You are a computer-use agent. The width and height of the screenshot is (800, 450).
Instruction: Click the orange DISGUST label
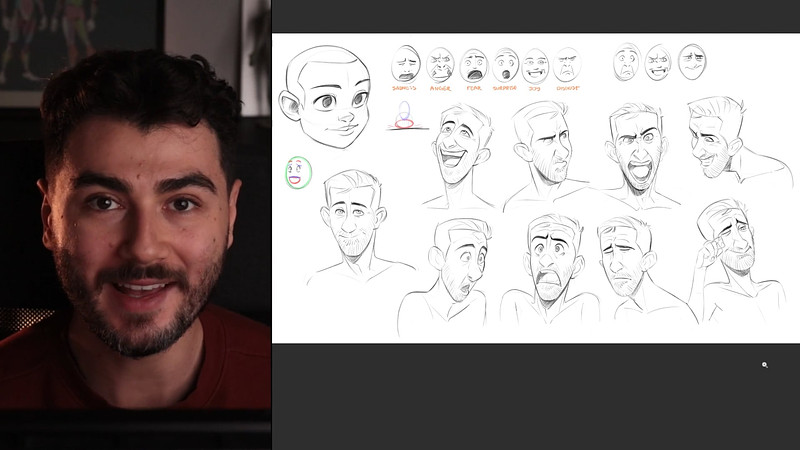pos(568,88)
